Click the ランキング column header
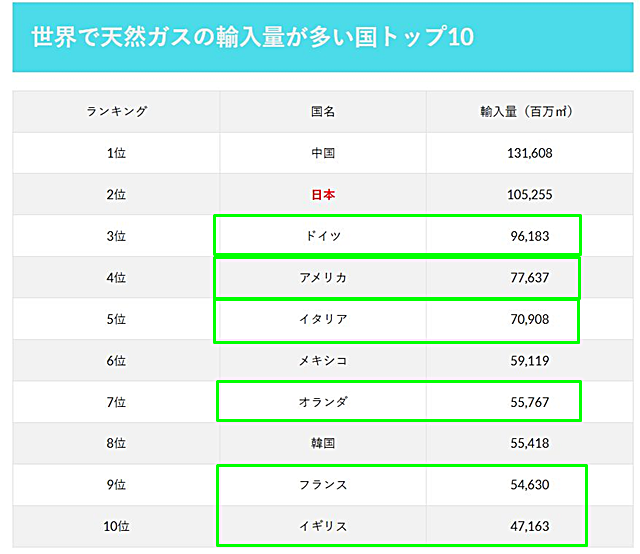 click(116, 112)
